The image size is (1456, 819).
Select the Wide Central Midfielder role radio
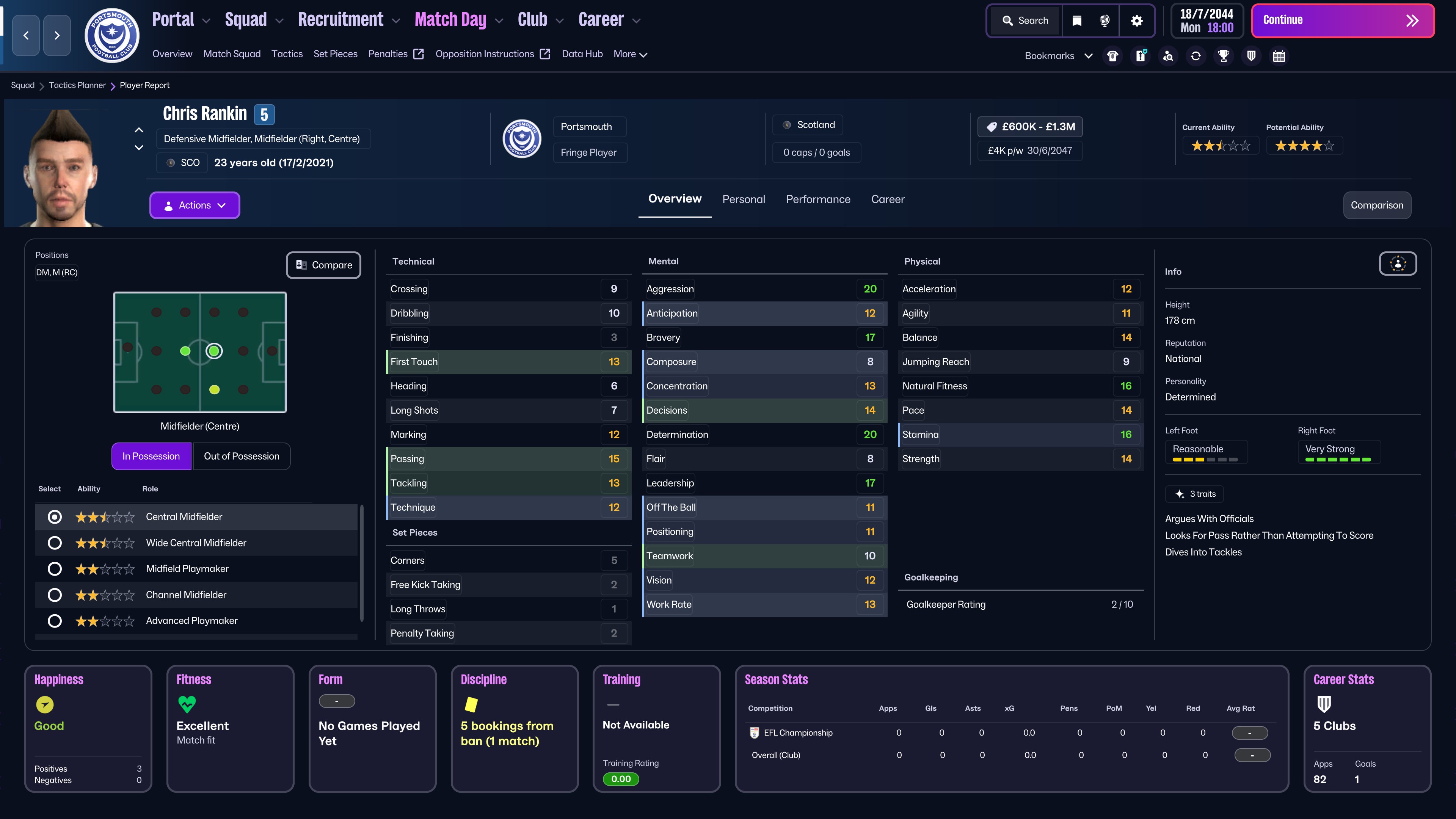pyautogui.click(x=55, y=543)
